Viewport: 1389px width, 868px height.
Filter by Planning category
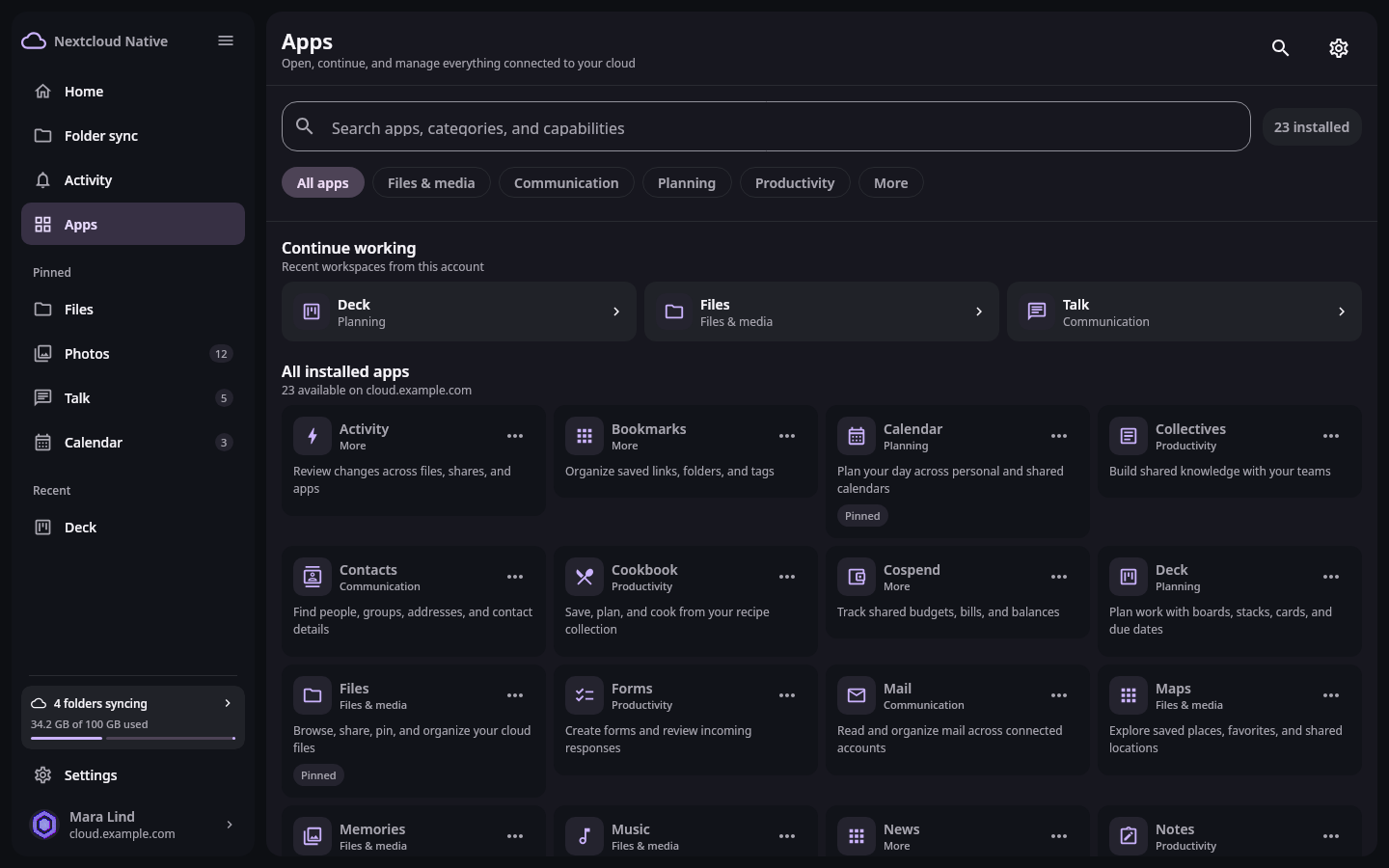coord(687,182)
